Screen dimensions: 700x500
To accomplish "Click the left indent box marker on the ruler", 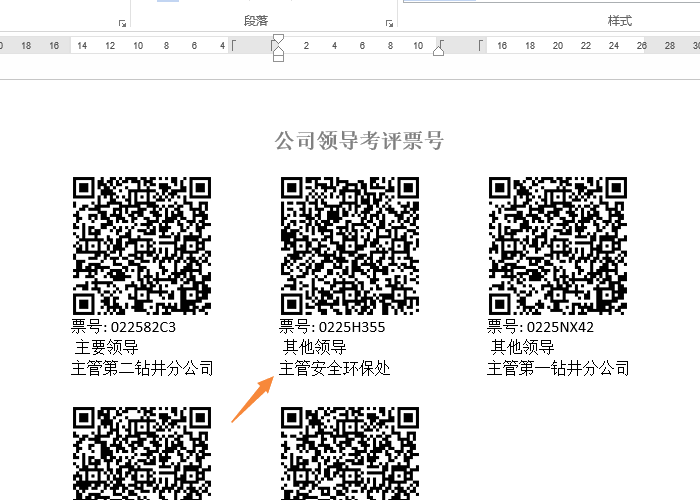I will [x=278, y=58].
